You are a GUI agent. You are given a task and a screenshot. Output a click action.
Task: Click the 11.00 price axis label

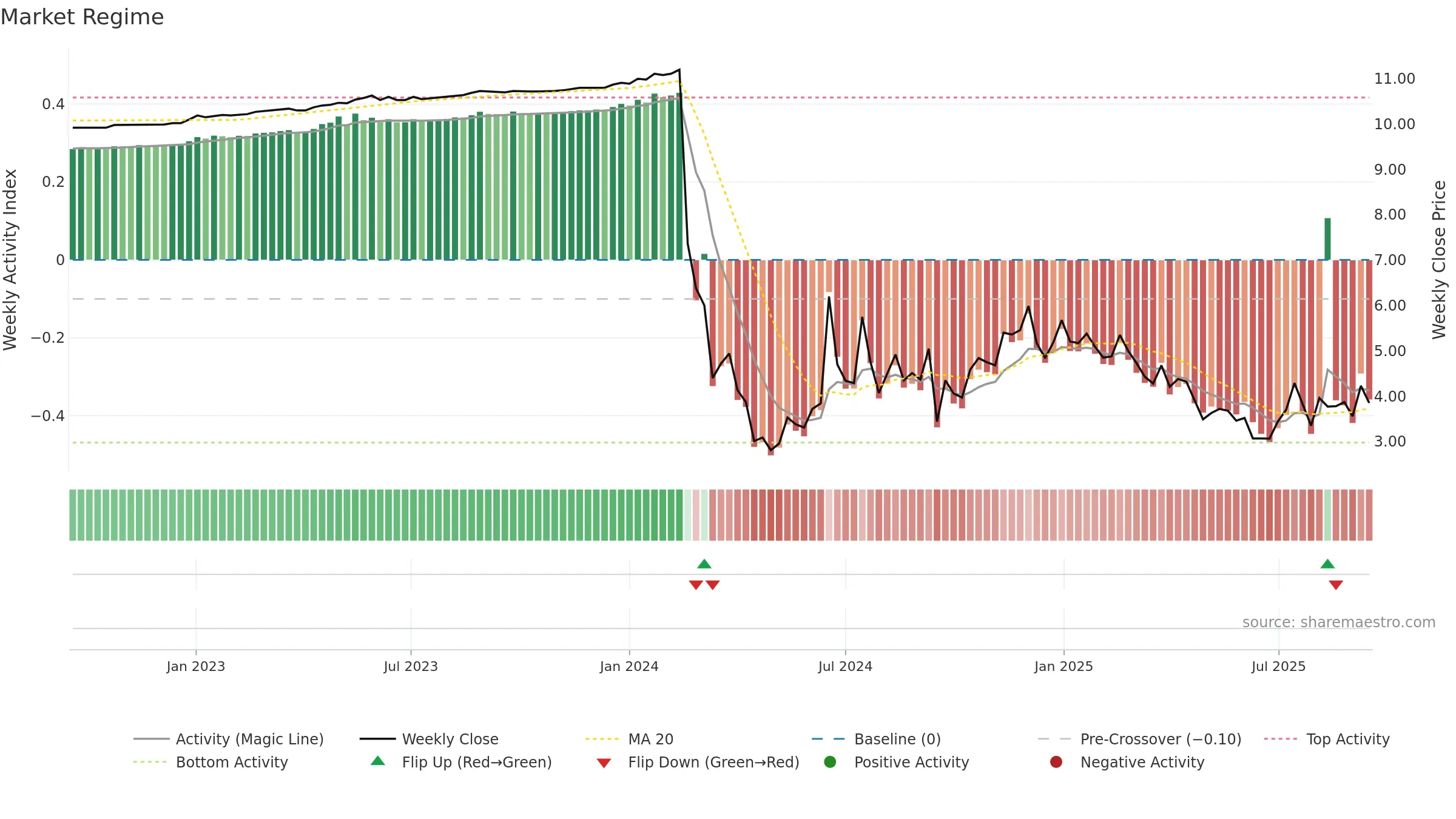[x=1394, y=79]
